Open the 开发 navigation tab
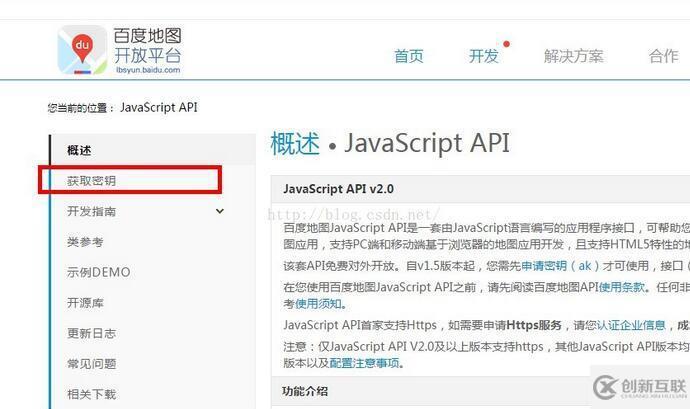Viewport: 690px width, 409px height. 483,56
